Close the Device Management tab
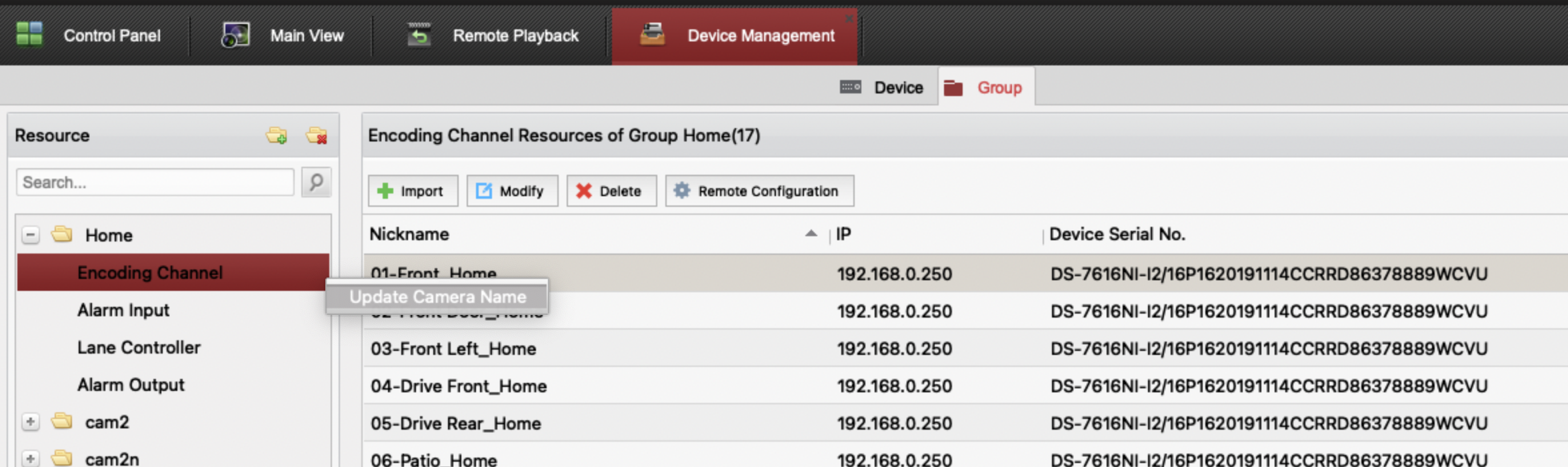1568x467 pixels. pyautogui.click(x=849, y=19)
